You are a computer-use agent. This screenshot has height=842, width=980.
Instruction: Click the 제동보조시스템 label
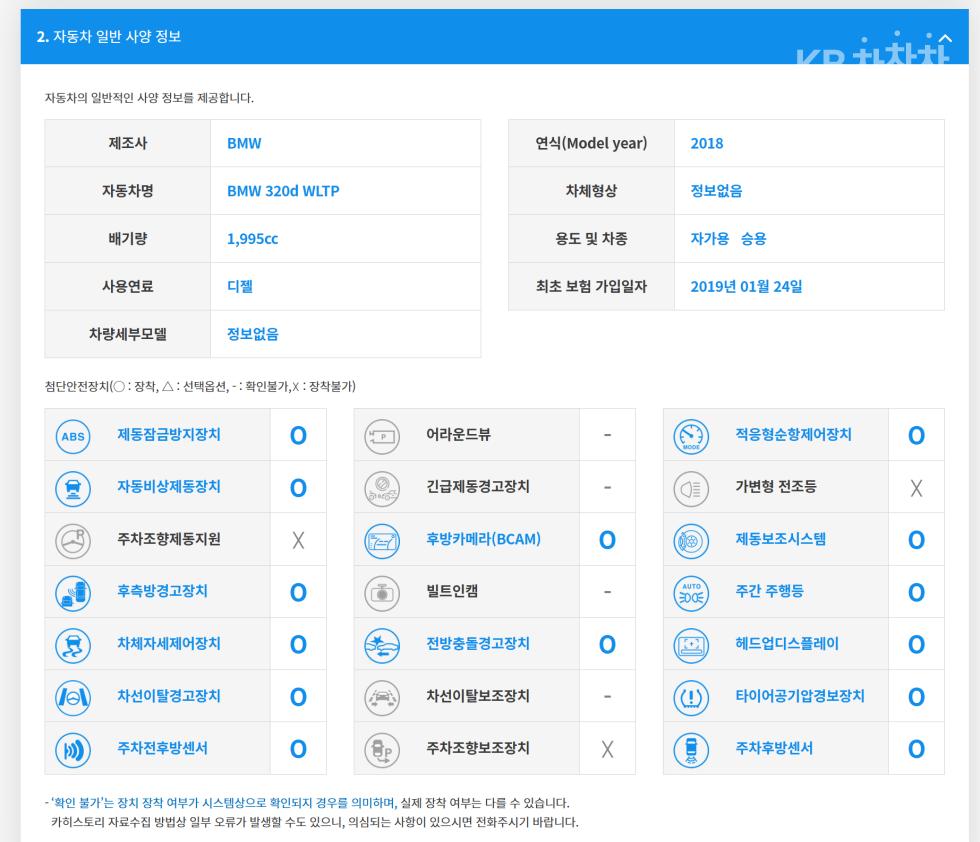click(781, 539)
